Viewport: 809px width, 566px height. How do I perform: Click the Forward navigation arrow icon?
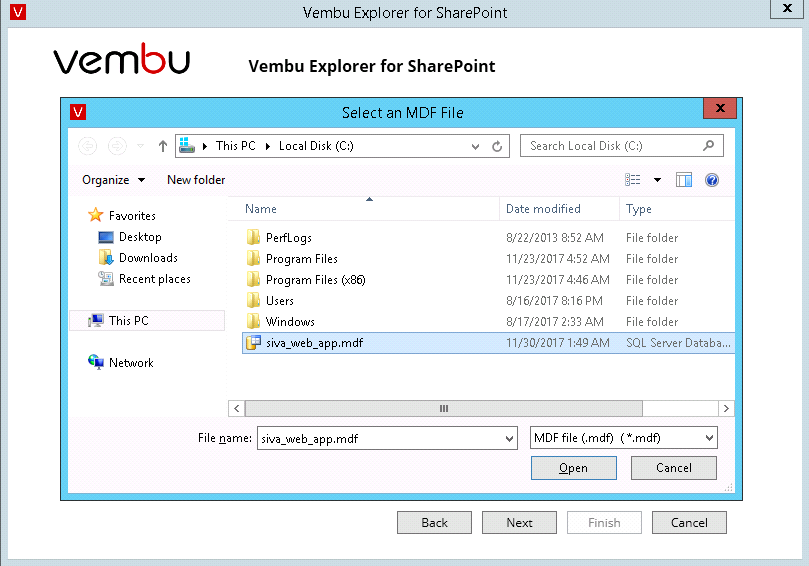point(117,146)
